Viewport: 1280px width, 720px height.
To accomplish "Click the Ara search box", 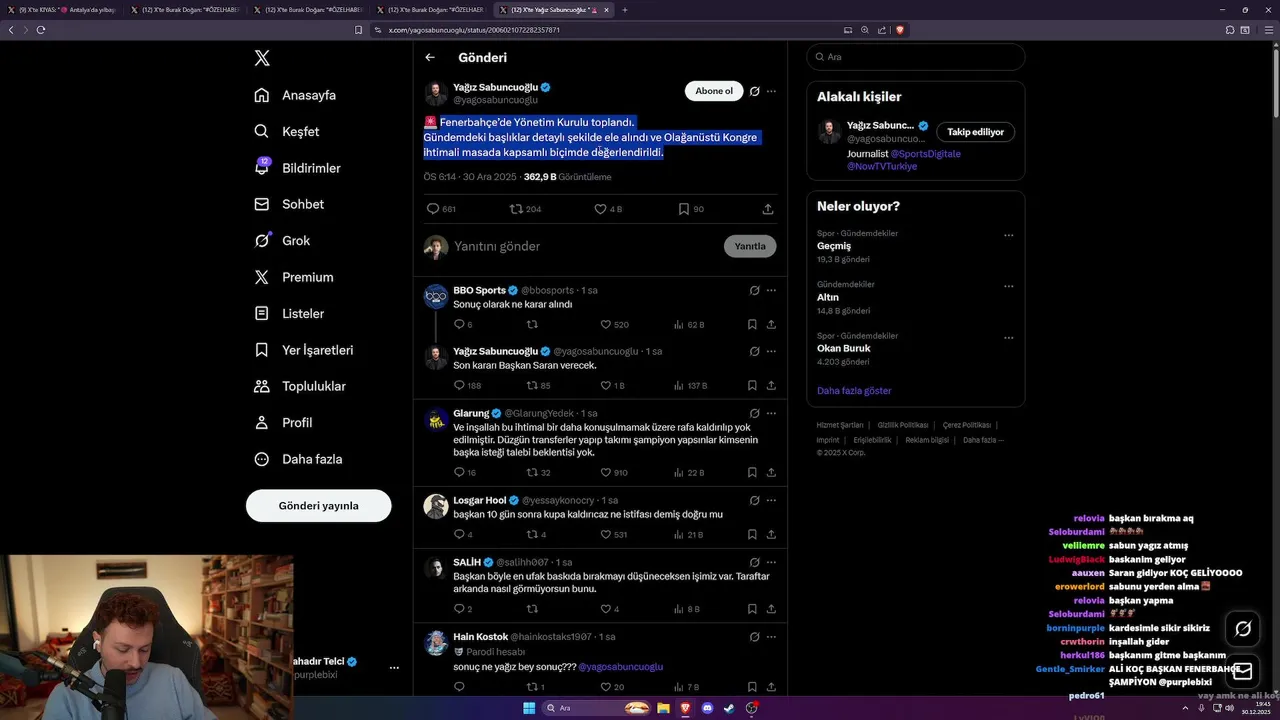I will tap(916, 57).
